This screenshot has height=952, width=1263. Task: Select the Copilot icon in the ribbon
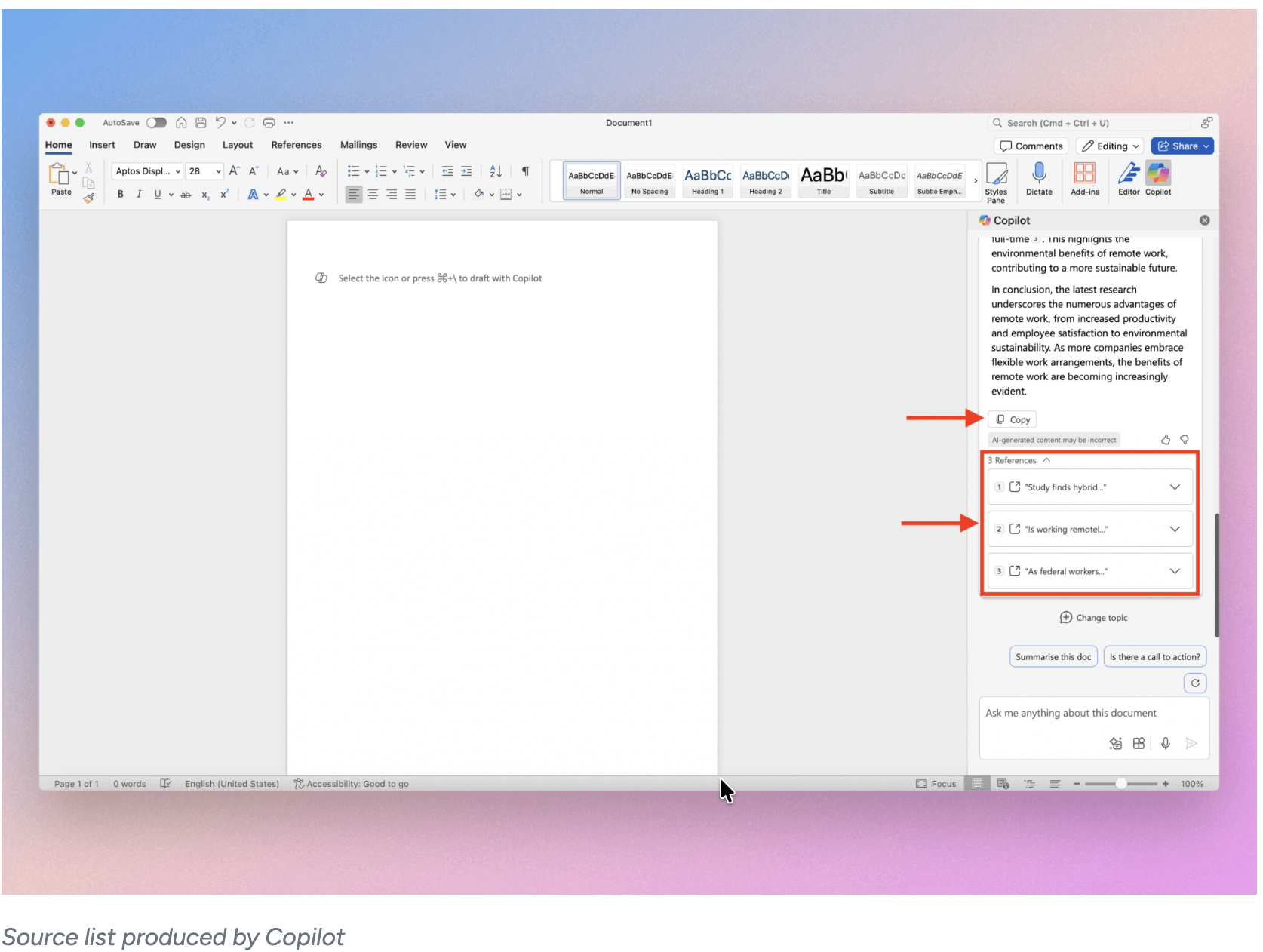1157,177
